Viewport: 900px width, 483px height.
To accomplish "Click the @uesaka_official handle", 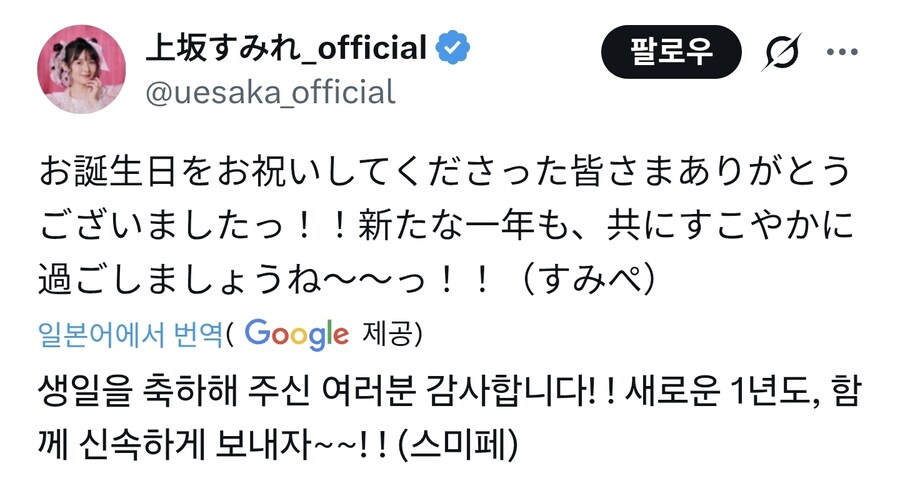I will coord(271,93).
